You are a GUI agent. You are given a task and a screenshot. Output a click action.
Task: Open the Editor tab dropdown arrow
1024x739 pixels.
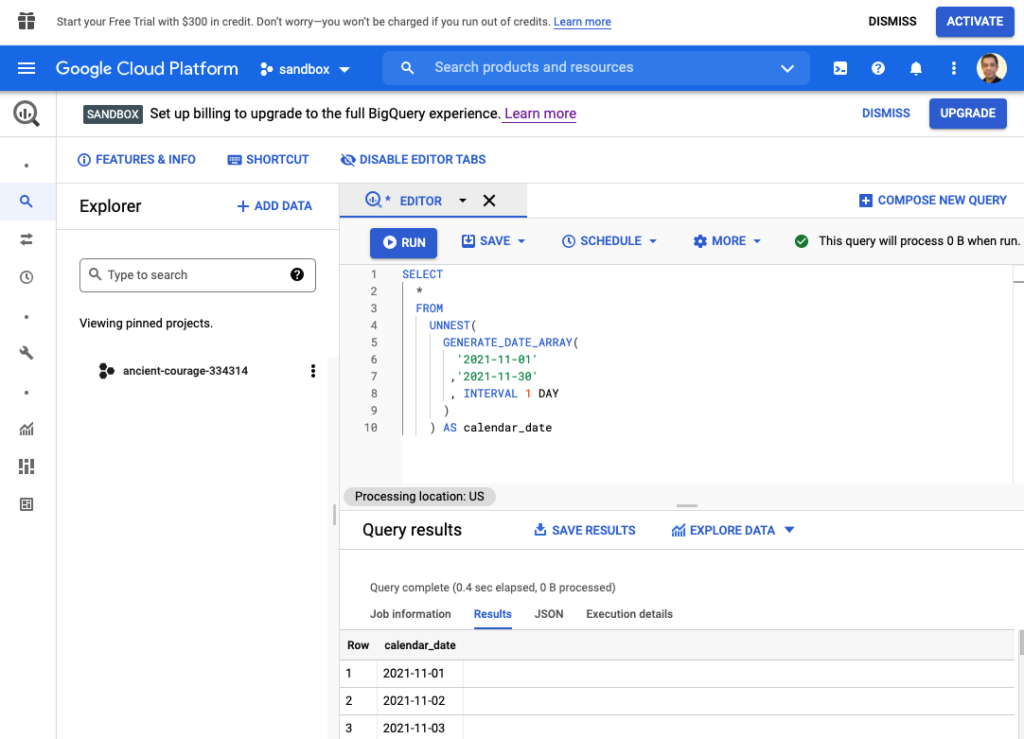[x=462, y=200]
